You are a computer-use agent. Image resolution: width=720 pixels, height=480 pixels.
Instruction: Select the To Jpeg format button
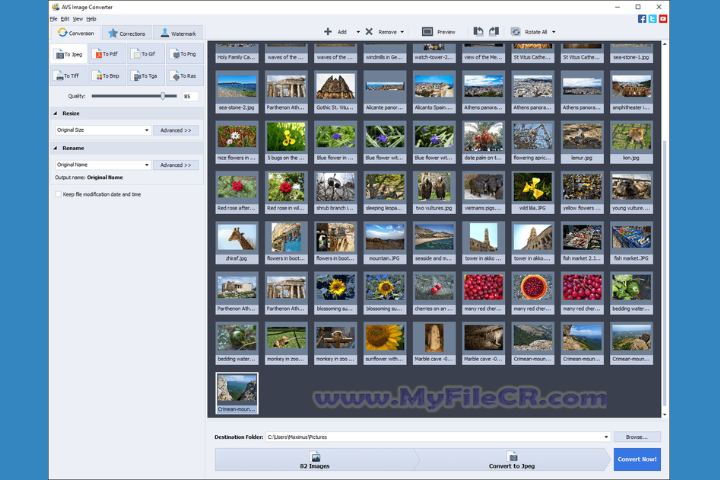[69, 54]
